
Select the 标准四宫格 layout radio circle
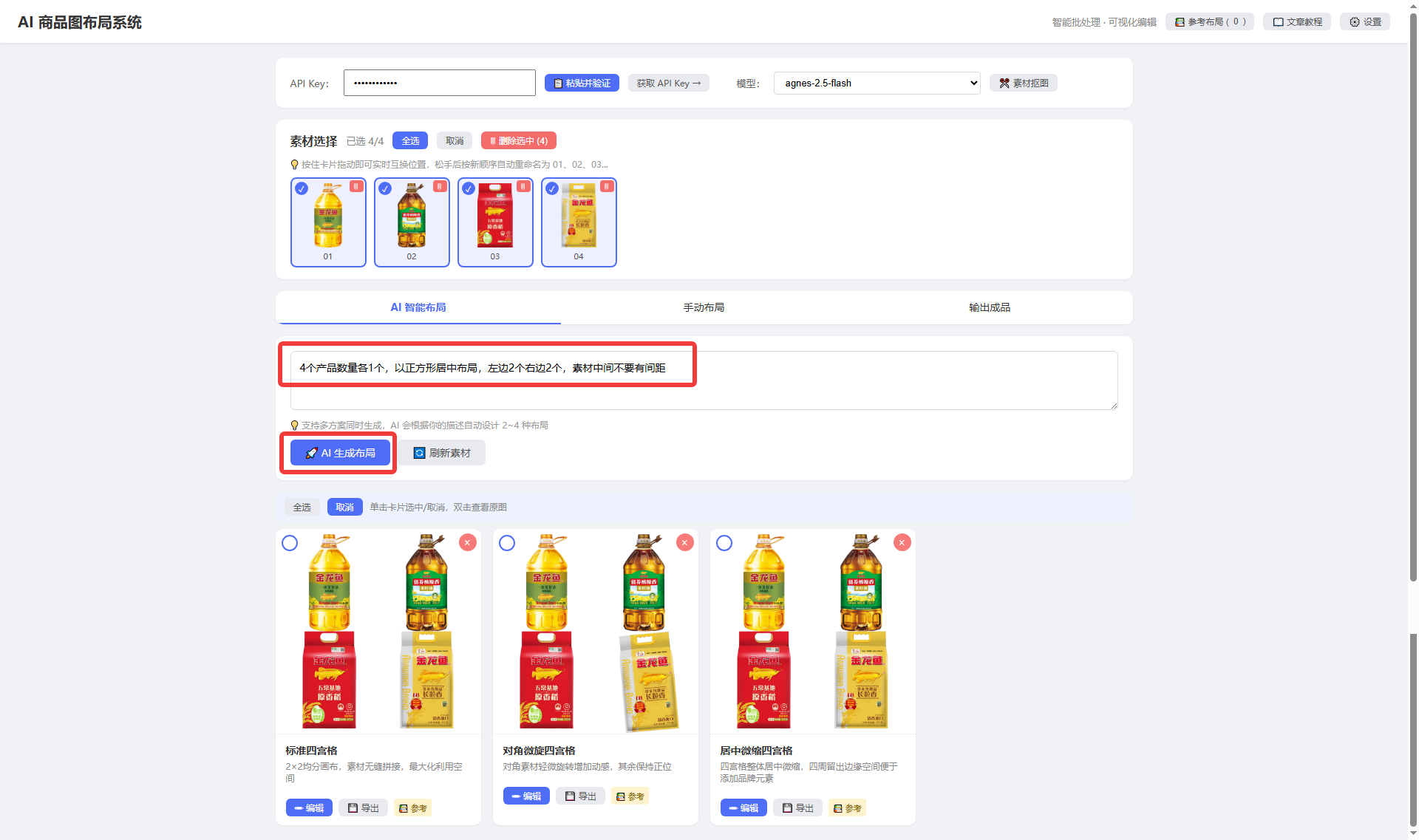[290, 543]
